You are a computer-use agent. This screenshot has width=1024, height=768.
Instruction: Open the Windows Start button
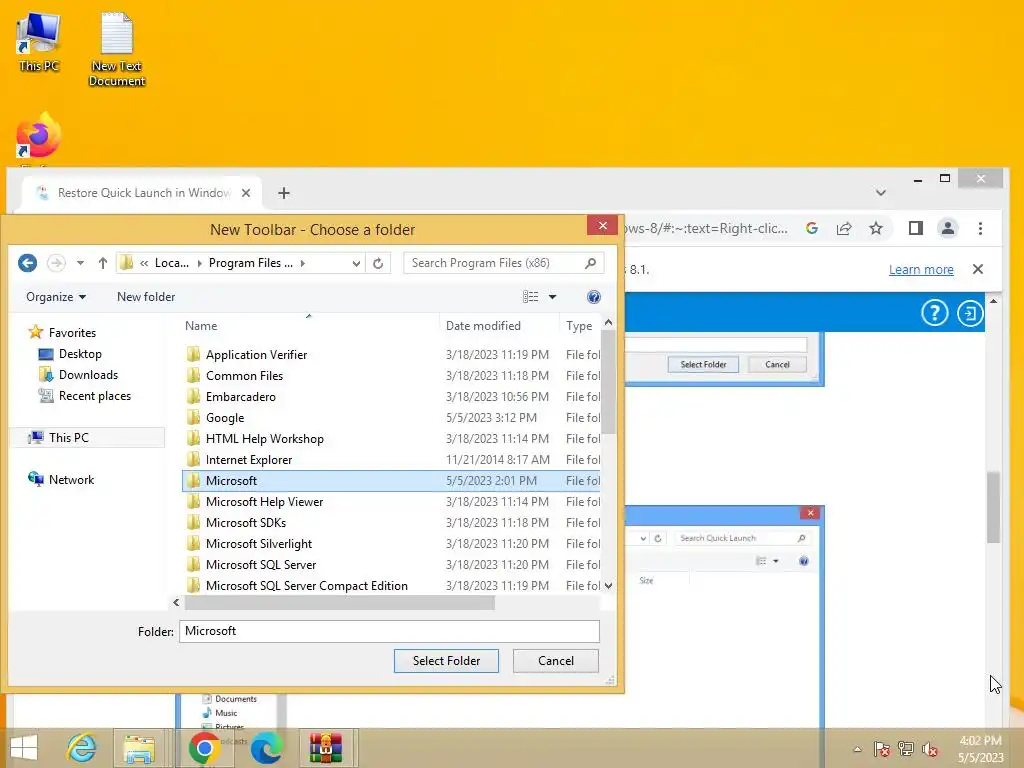point(24,748)
